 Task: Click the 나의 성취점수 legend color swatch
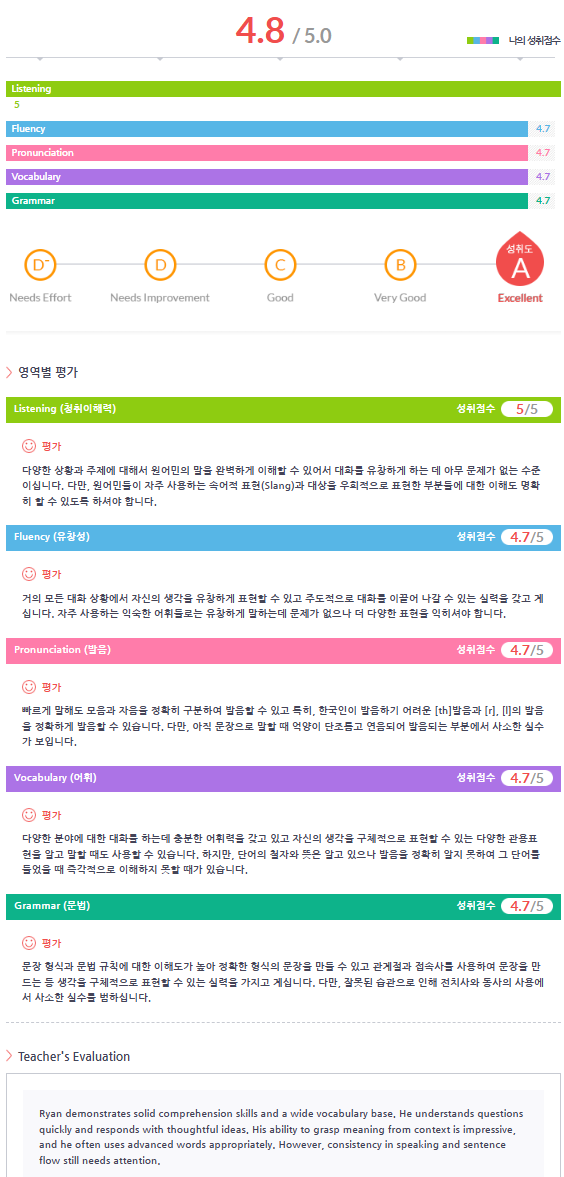pos(482,40)
